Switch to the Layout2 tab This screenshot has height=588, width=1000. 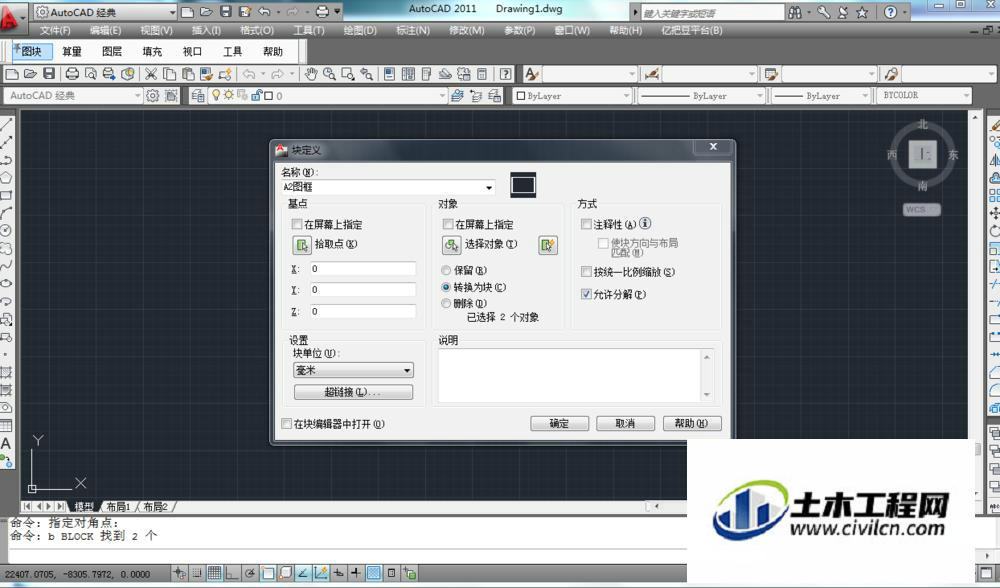[x=155, y=506]
